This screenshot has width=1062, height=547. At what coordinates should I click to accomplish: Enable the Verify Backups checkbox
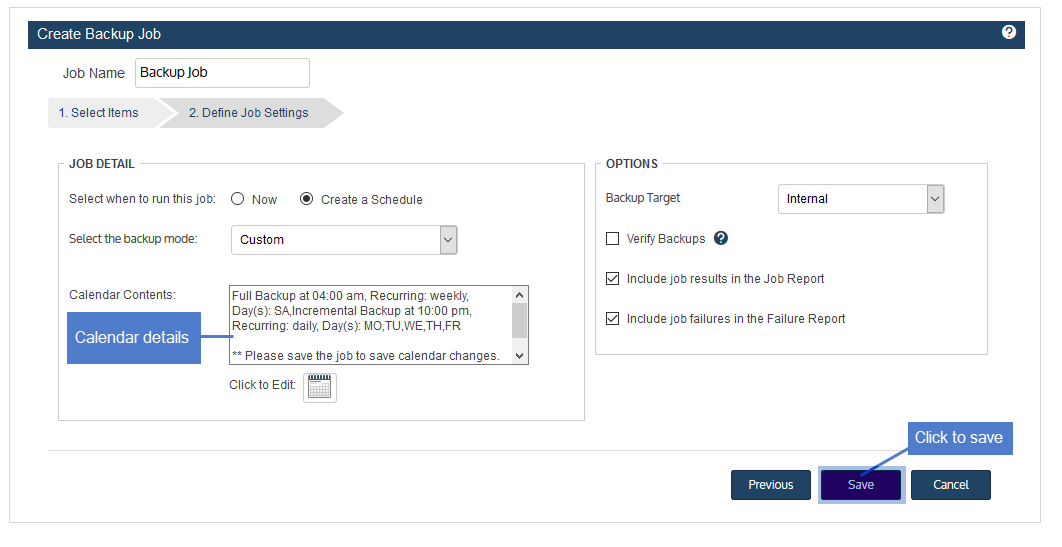tap(612, 238)
